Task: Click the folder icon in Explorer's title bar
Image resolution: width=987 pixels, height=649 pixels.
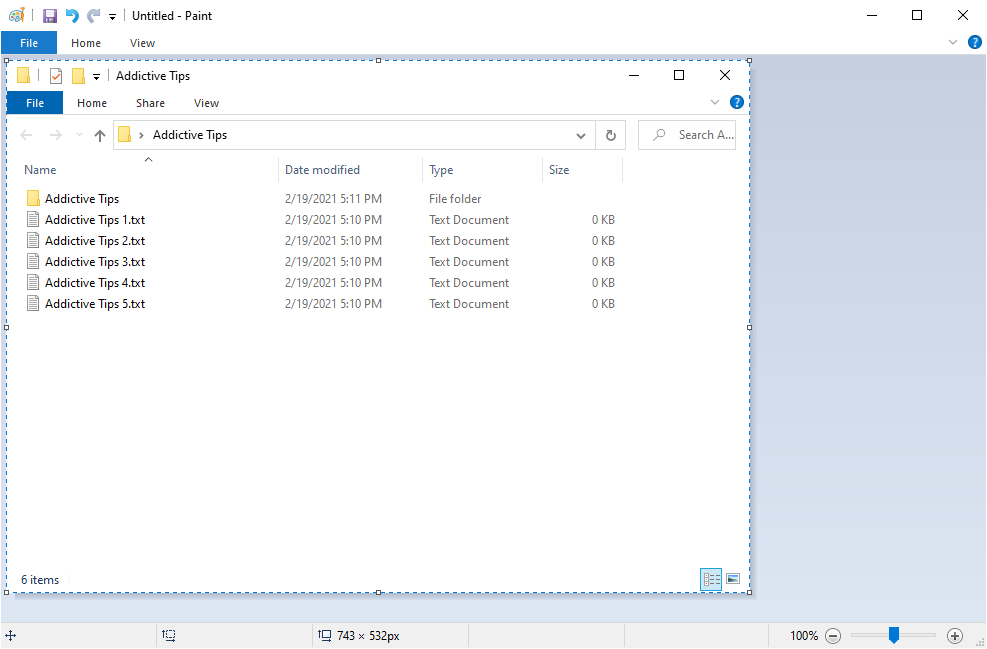Action: 23,76
